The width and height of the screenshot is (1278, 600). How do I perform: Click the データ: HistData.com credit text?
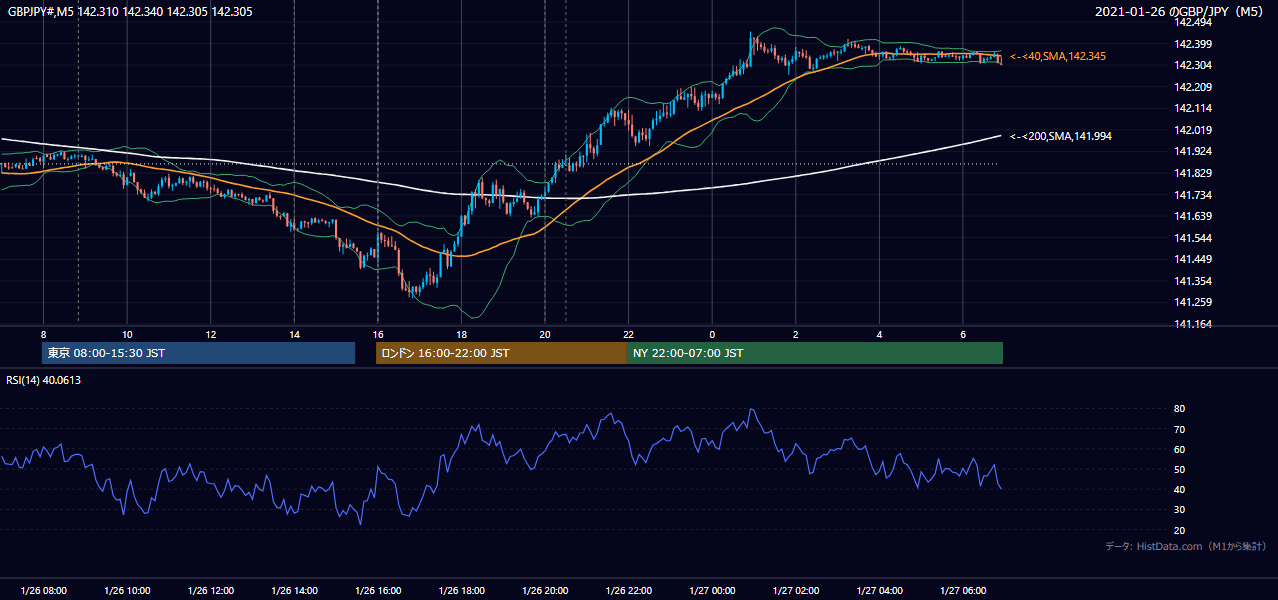click(x=1185, y=546)
